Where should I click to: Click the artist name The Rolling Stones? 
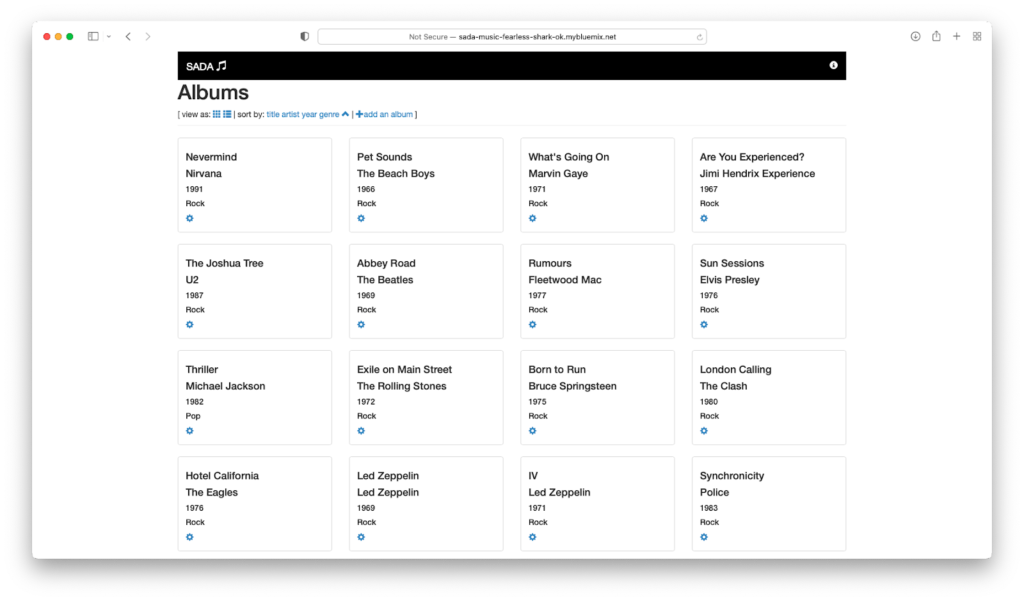(402, 386)
